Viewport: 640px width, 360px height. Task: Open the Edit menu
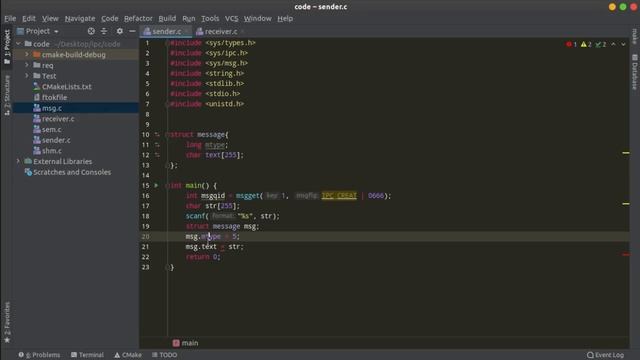[x=29, y=18]
